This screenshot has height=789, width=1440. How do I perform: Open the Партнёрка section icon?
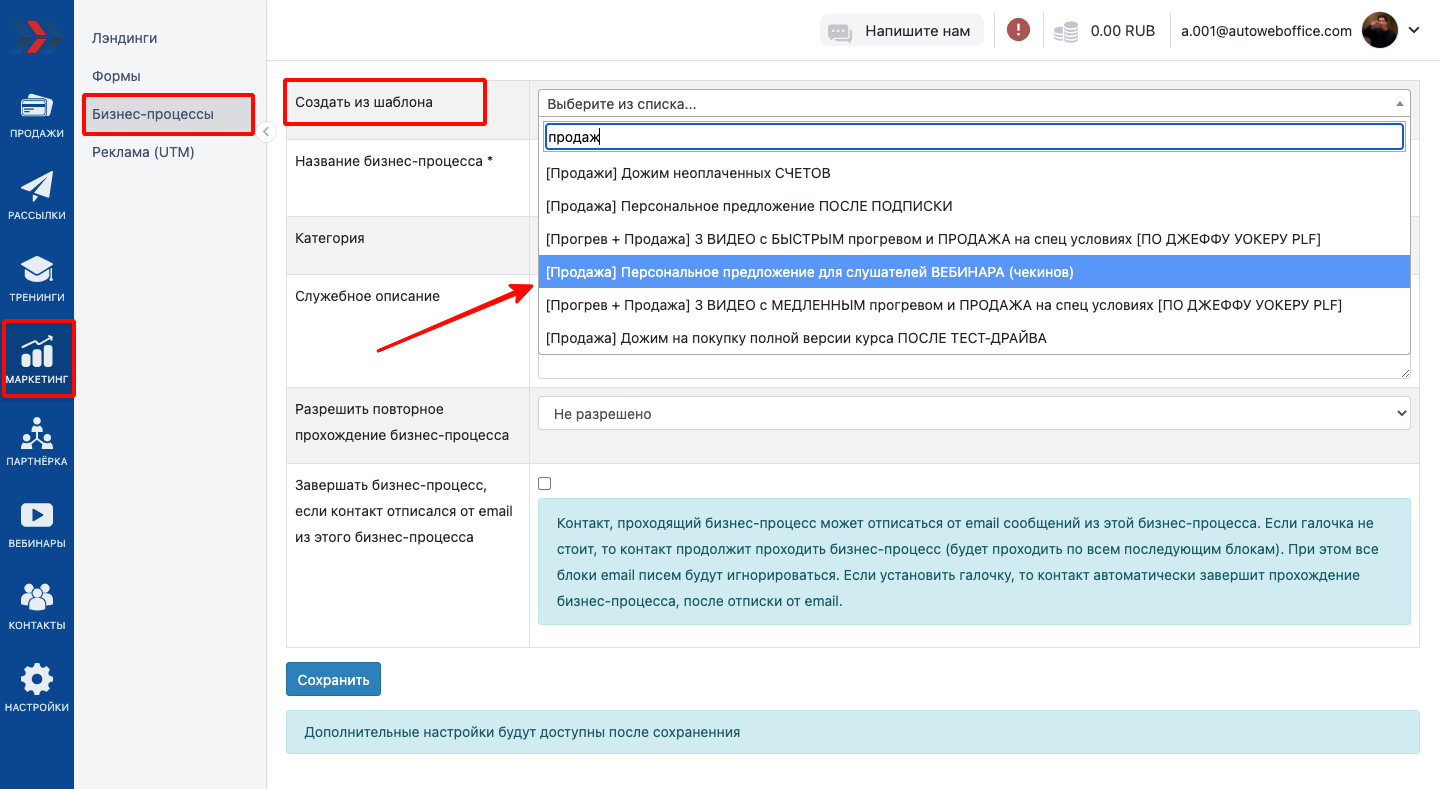pyautogui.click(x=37, y=442)
